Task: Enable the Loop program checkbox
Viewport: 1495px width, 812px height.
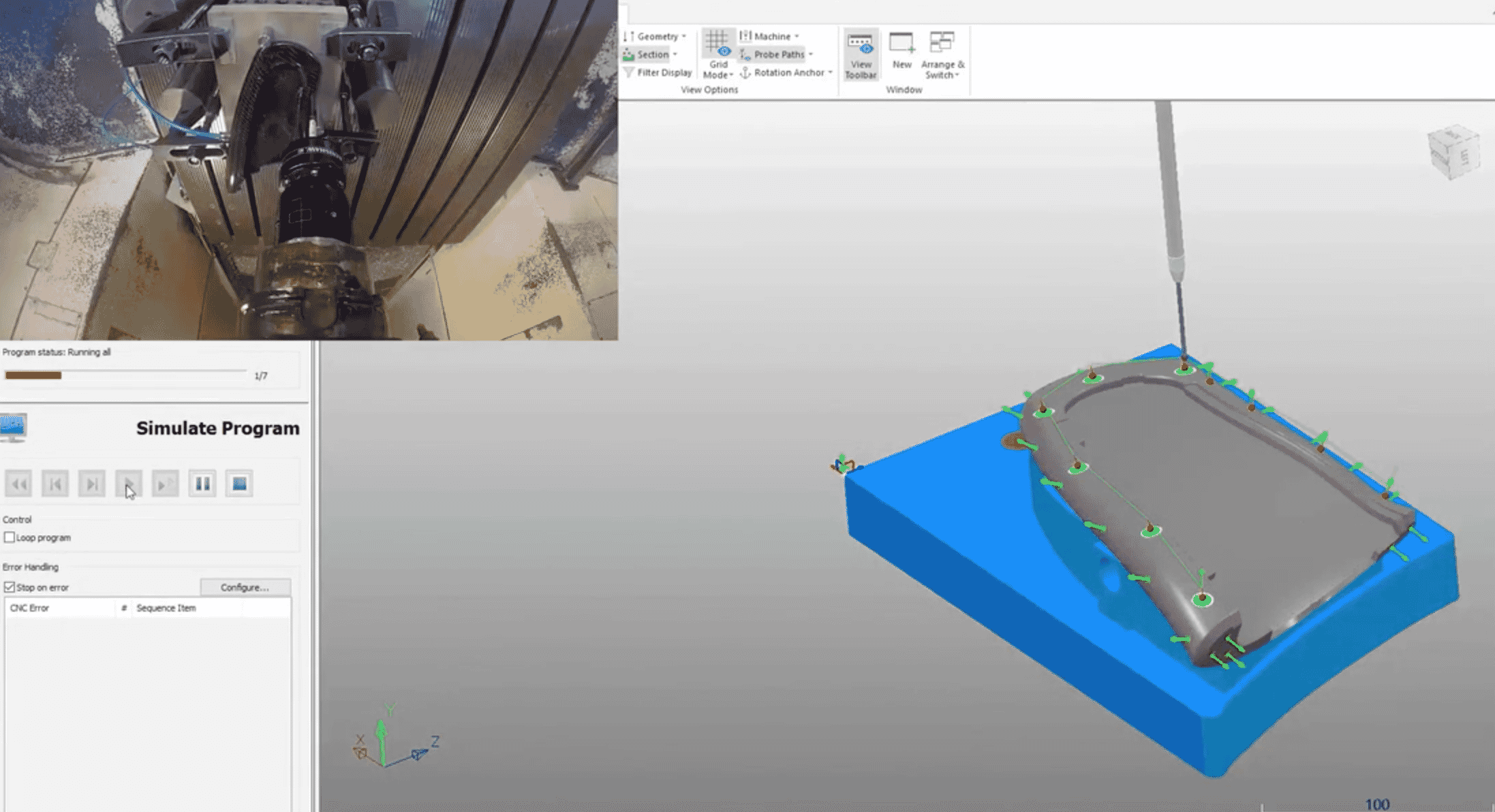Action: 10,537
